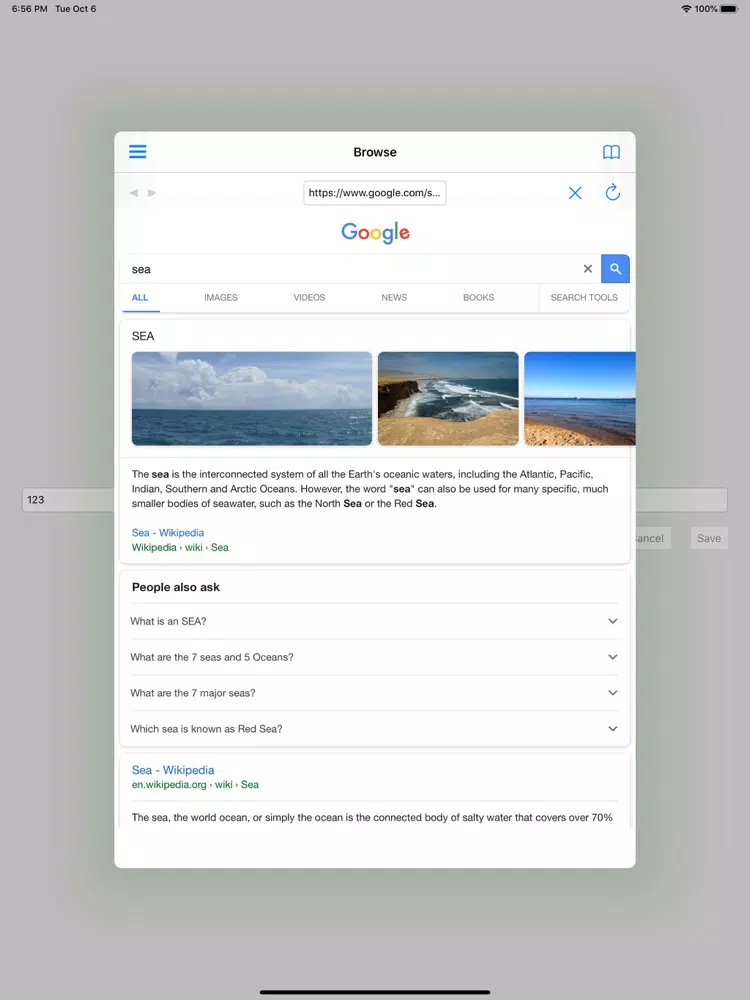Select the ALL results tab
Viewport: 750px width, 1000px height.
(x=140, y=297)
